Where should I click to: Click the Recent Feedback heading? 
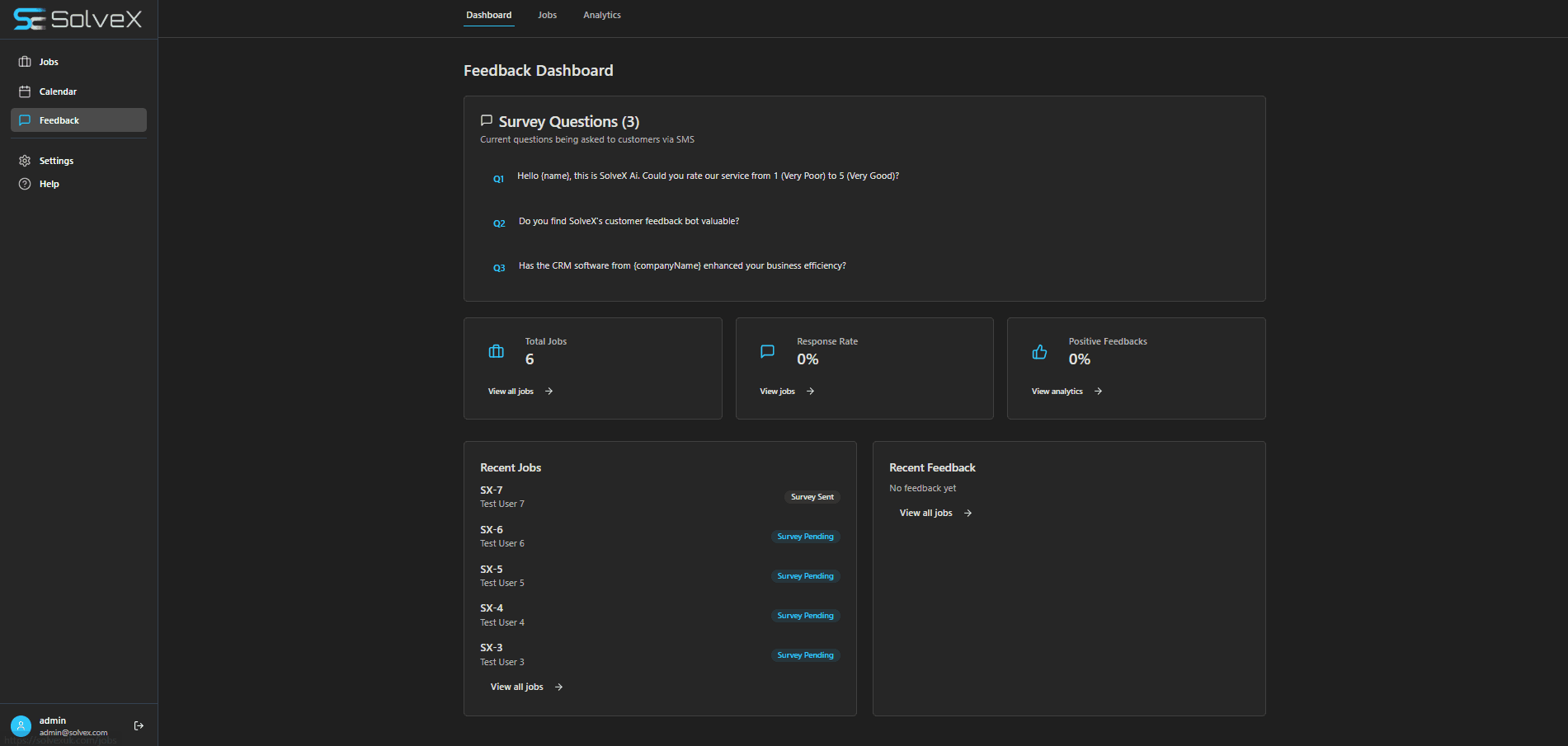click(932, 467)
